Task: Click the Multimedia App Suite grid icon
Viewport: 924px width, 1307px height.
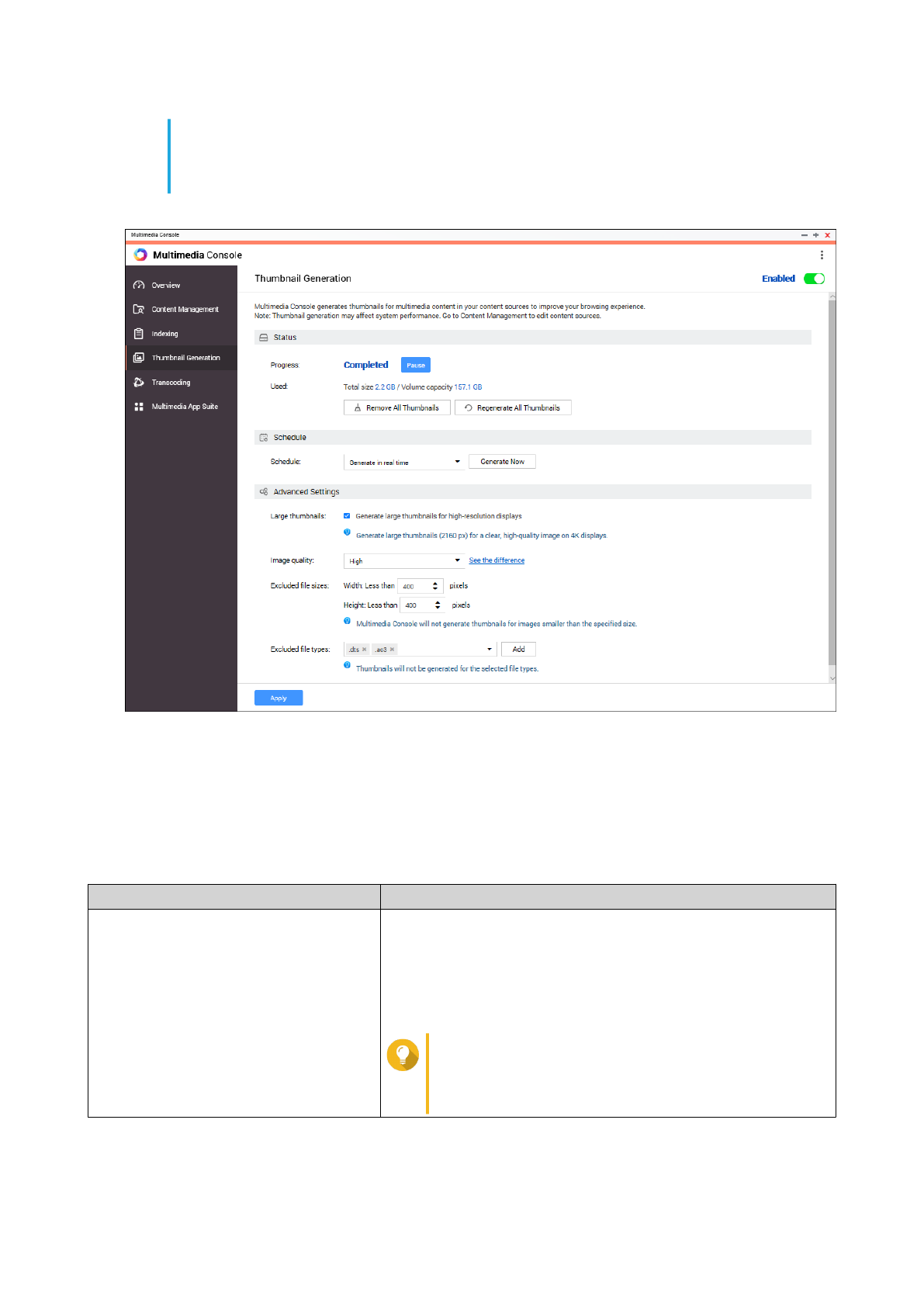Action: pos(139,407)
